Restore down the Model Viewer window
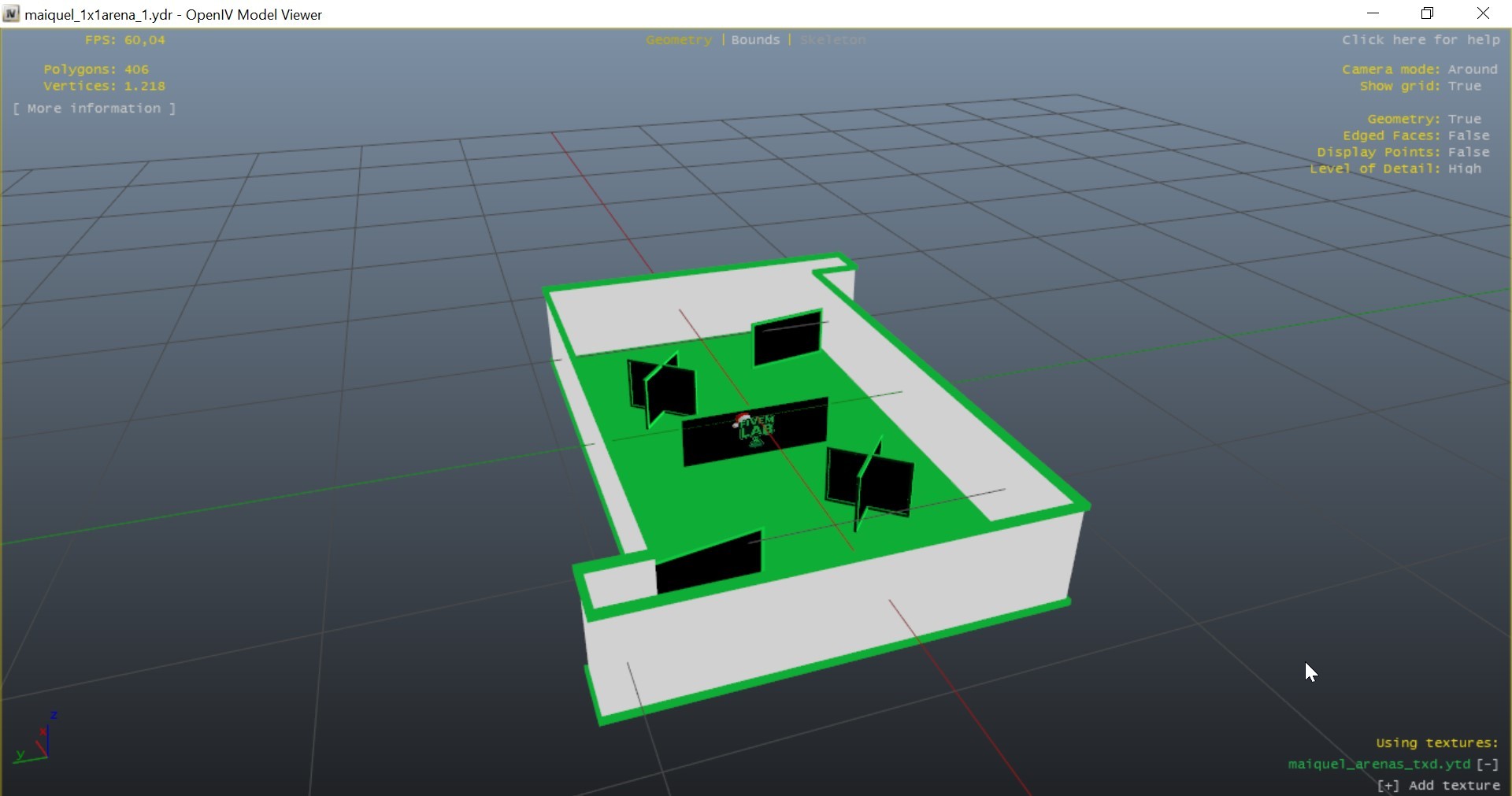 [1428, 13]
